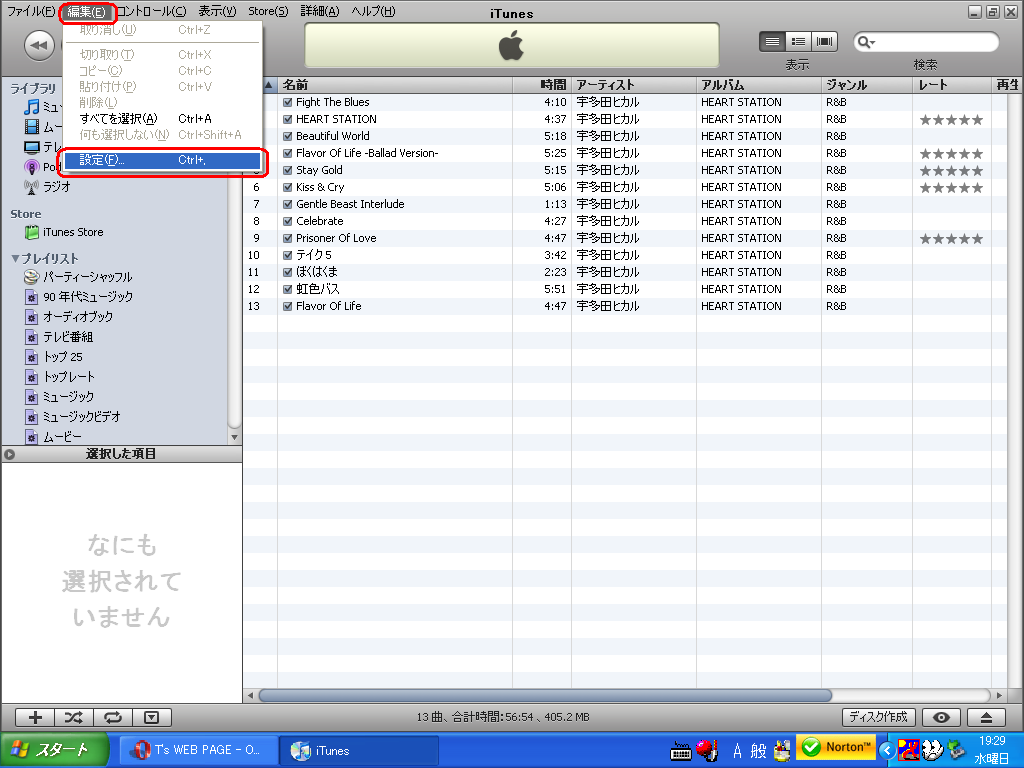
Task: Open the ムービー smart playlist
Action: (53, 436)
